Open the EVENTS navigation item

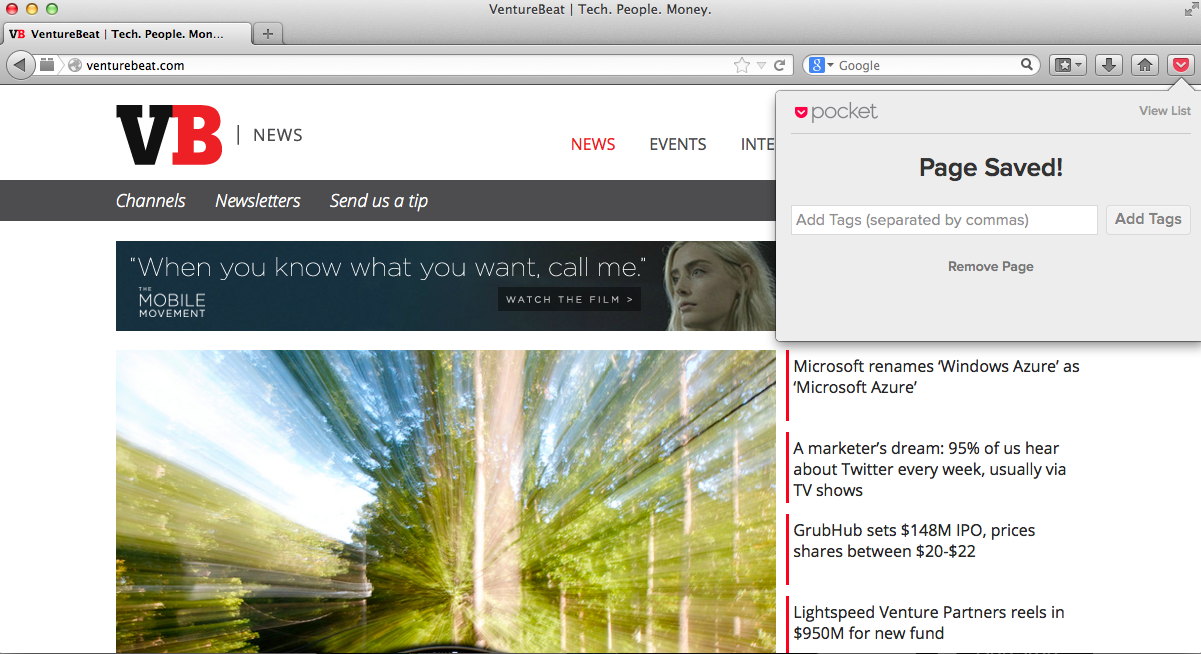click(678, 144)
